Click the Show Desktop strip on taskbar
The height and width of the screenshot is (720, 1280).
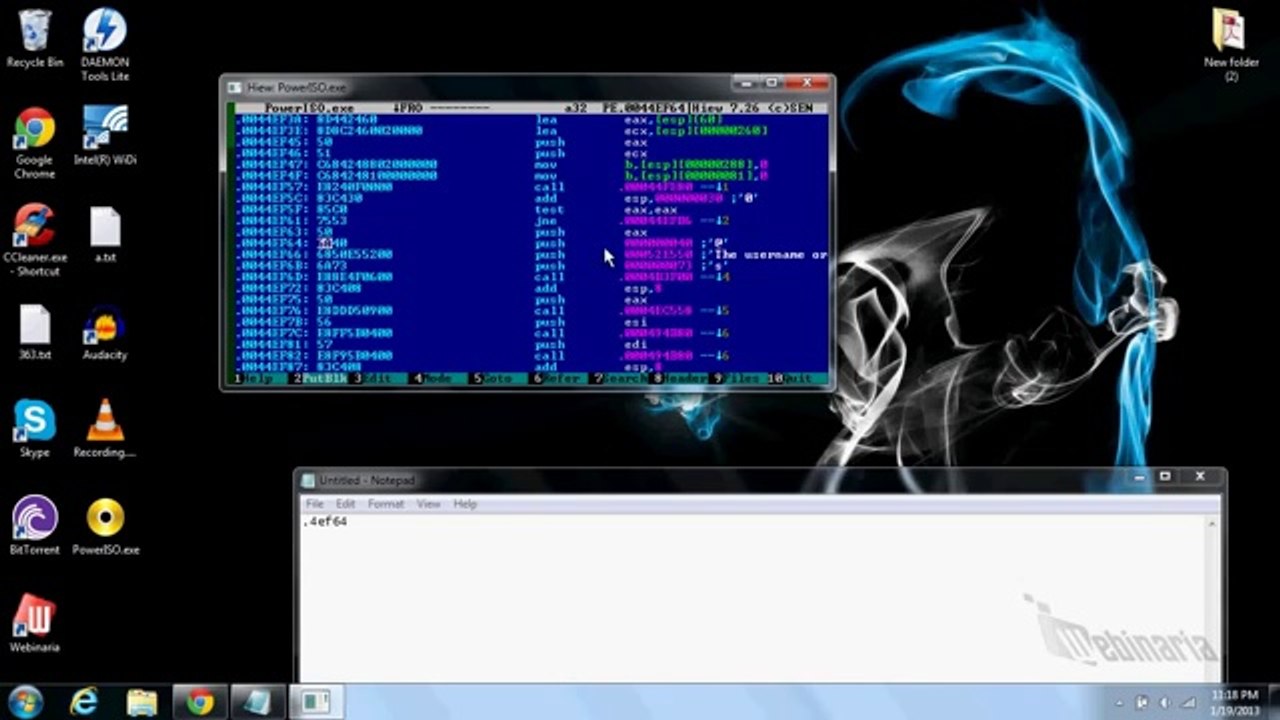[1273, 702]
